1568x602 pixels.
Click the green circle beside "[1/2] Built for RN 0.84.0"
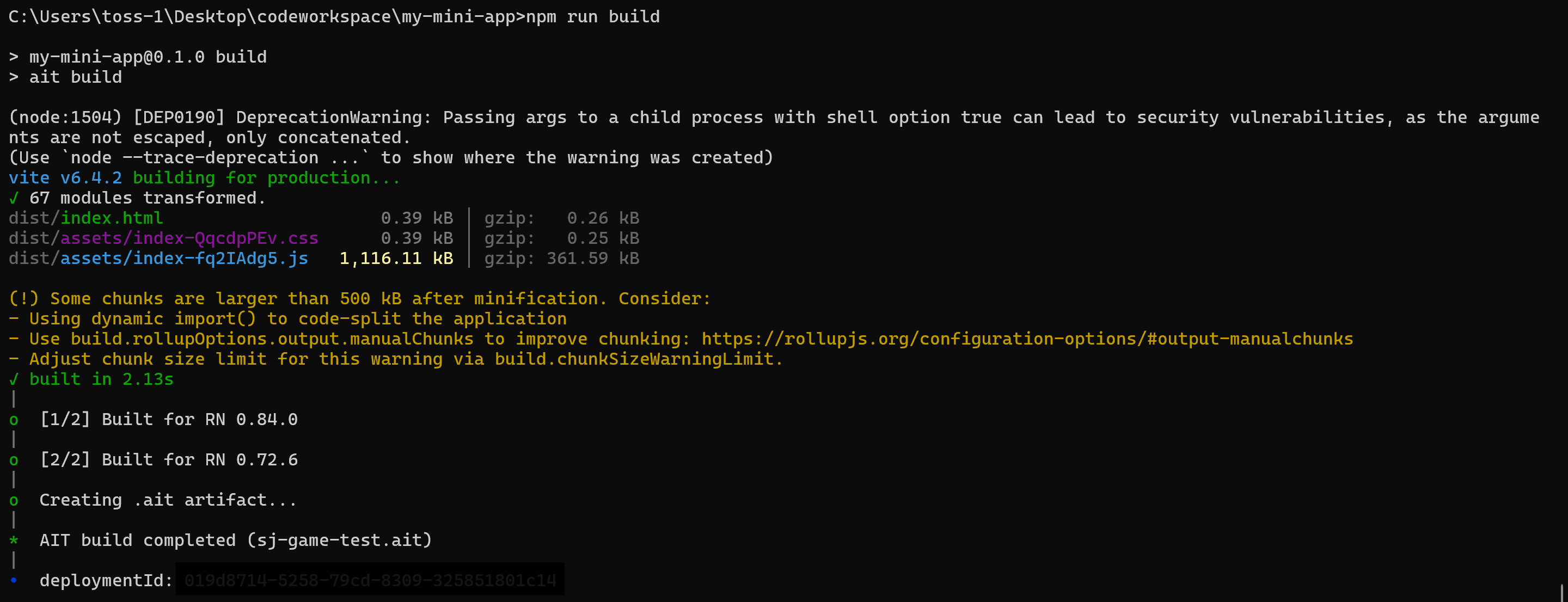pyautogui.click(x=14, y=420)
